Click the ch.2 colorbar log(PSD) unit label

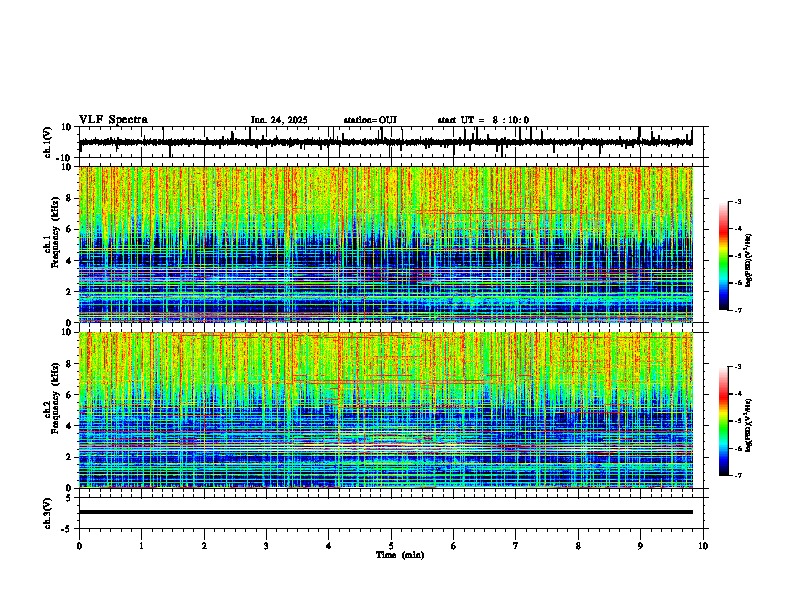pos(749,425)
